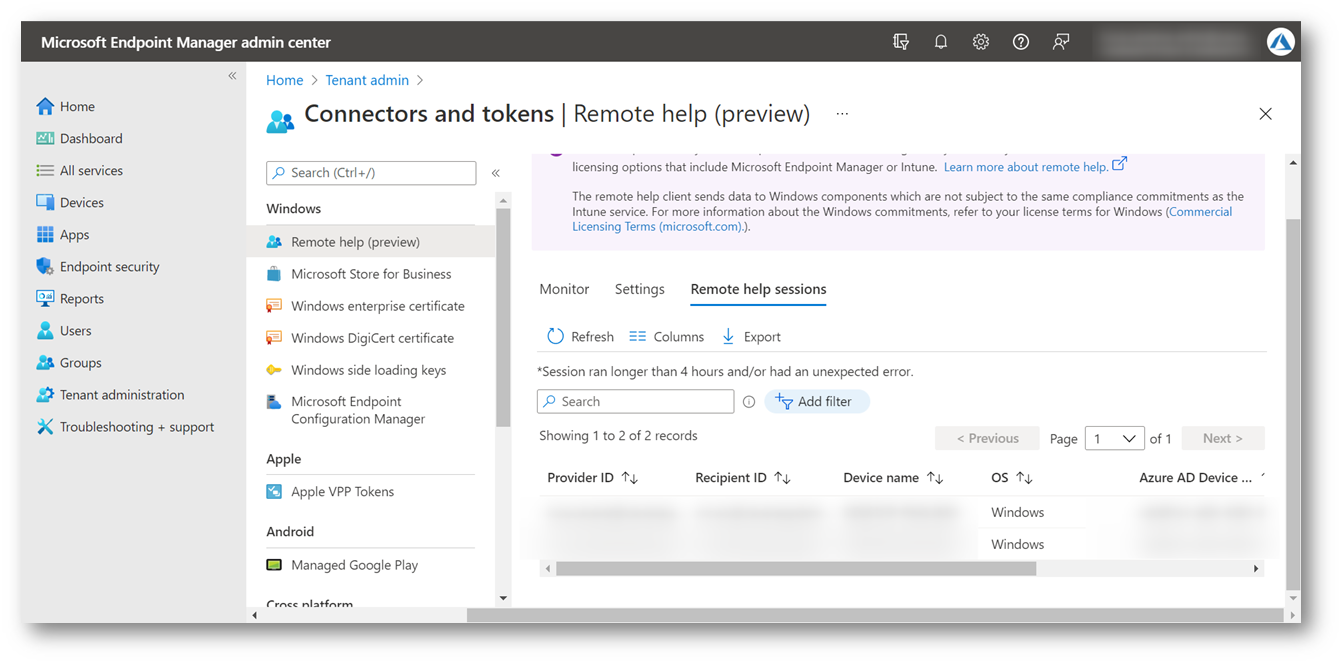
Task: Click the session ran longer note
Action: coord(725,372)
